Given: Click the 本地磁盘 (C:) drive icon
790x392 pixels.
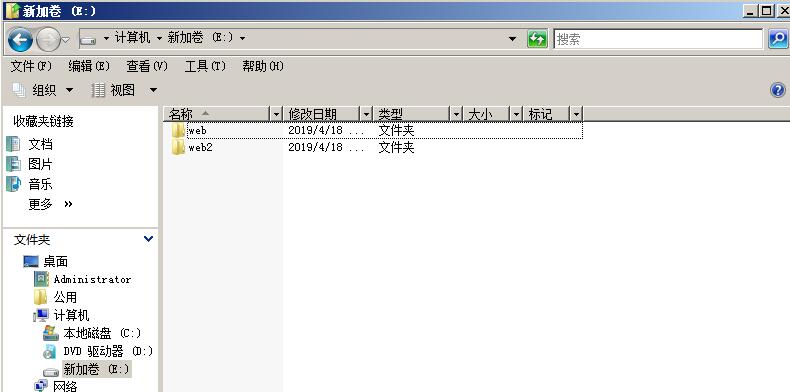Looking at the screenshot, I should (51, 333).
